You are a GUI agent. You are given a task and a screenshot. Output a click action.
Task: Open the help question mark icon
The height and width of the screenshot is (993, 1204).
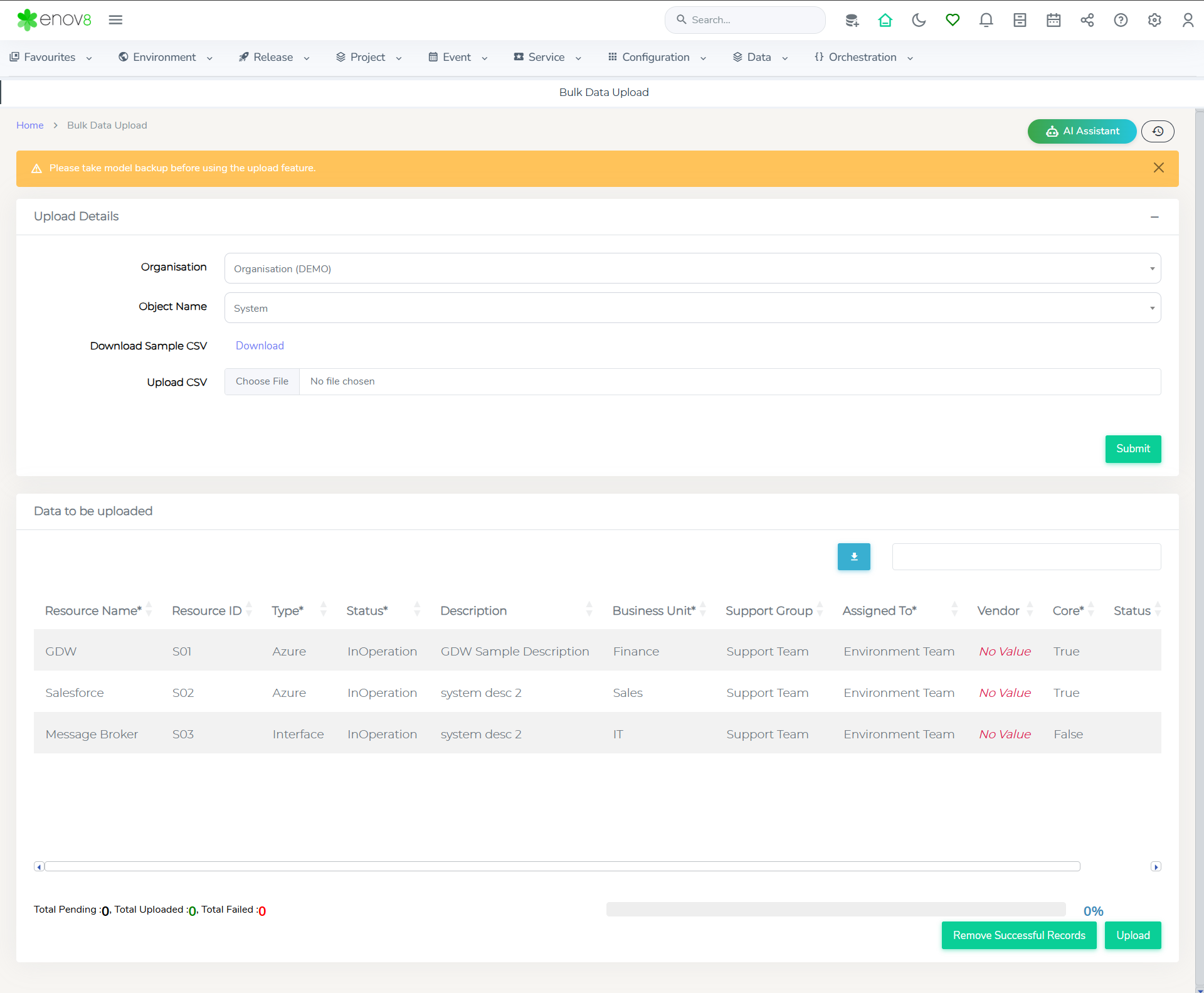[x=1121, y=20]
